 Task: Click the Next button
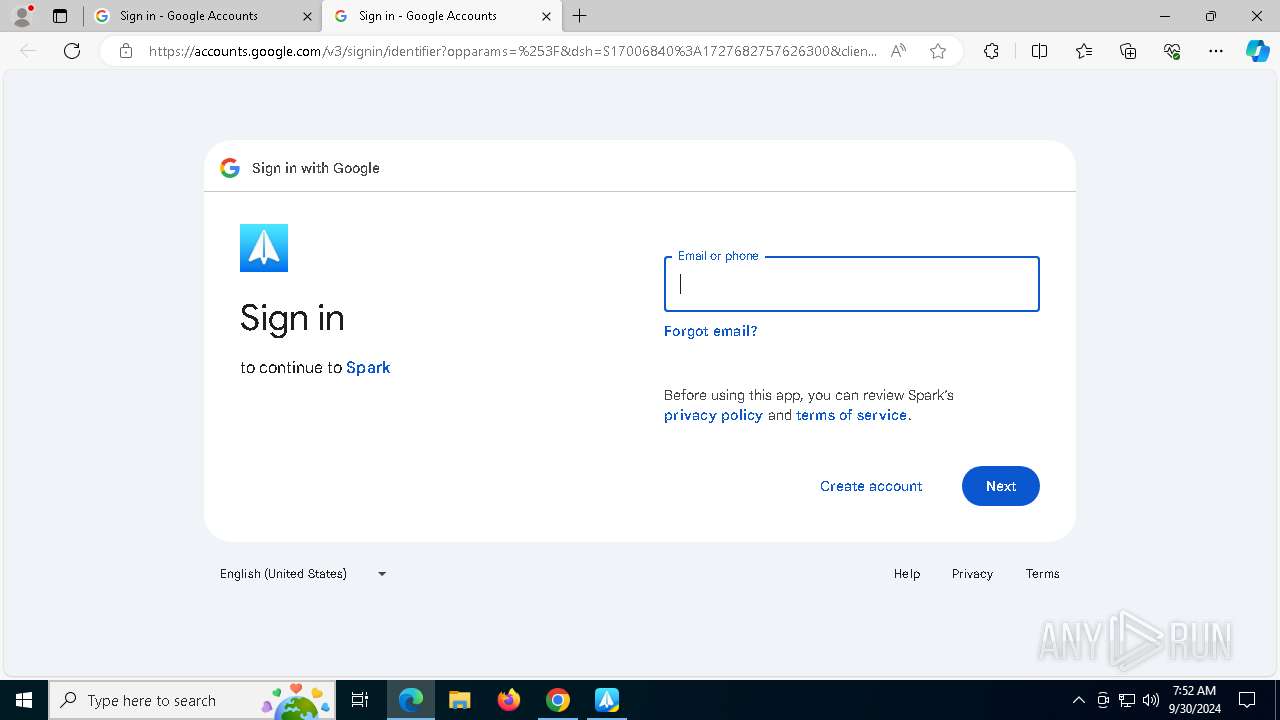[1001, 486]
